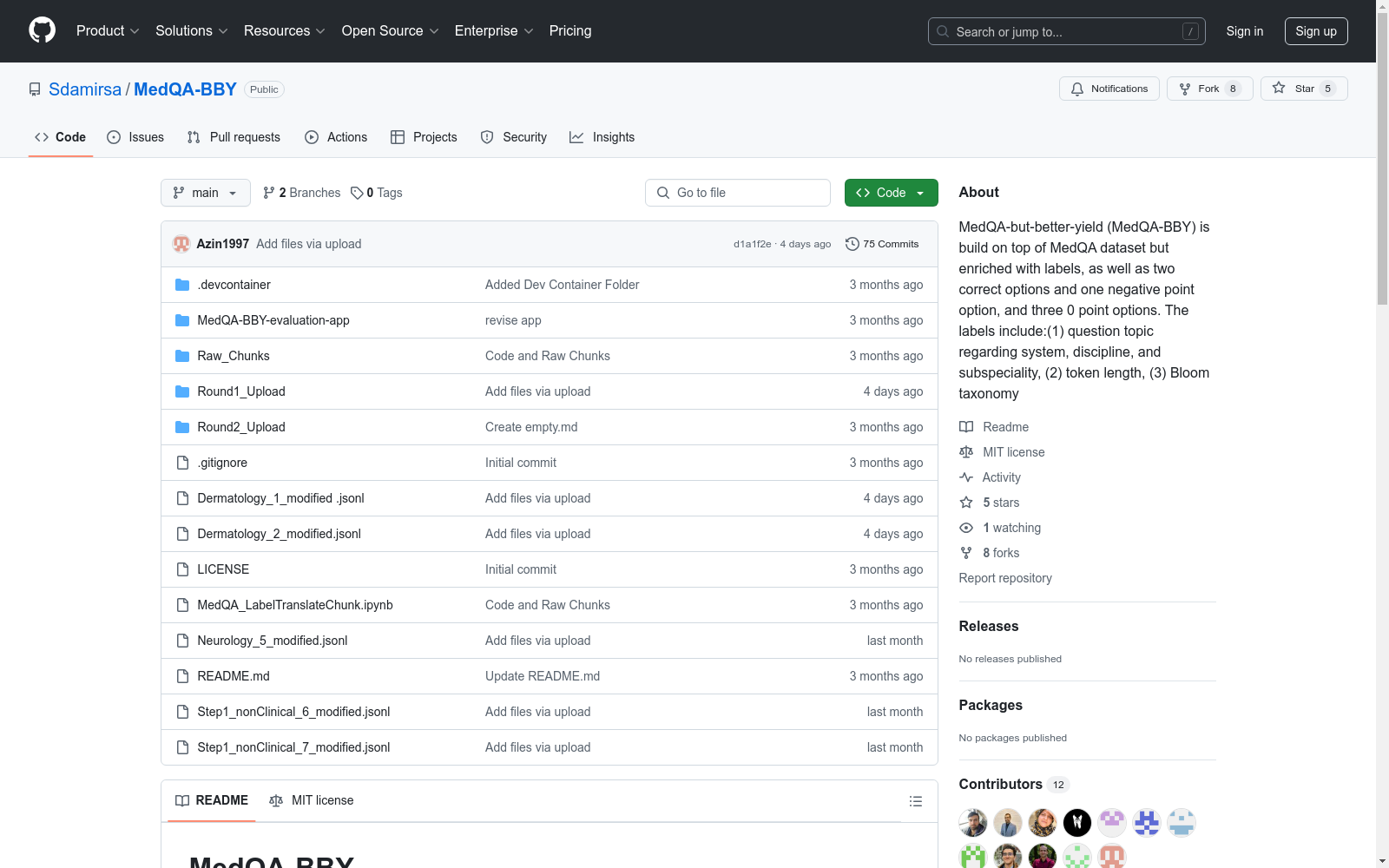Click the file icon beside README.md

tap(182, 676)
